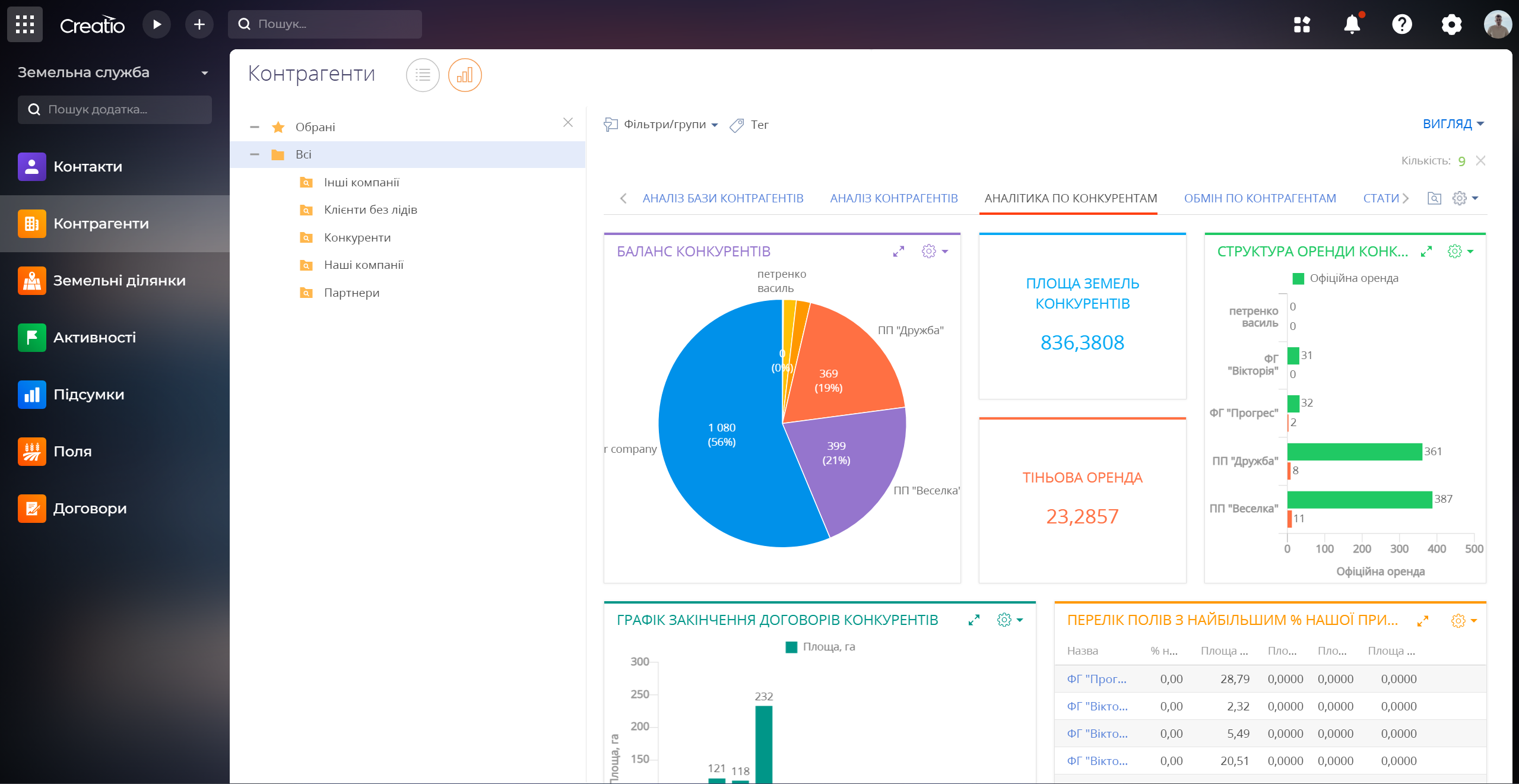Viewport: 1519px width, 784px height.
Task: Open ГРАФІК ЗАКІНЧЕННЯ settings gear dropdown
Action: pyautogui.click(x=1010, y=620)
